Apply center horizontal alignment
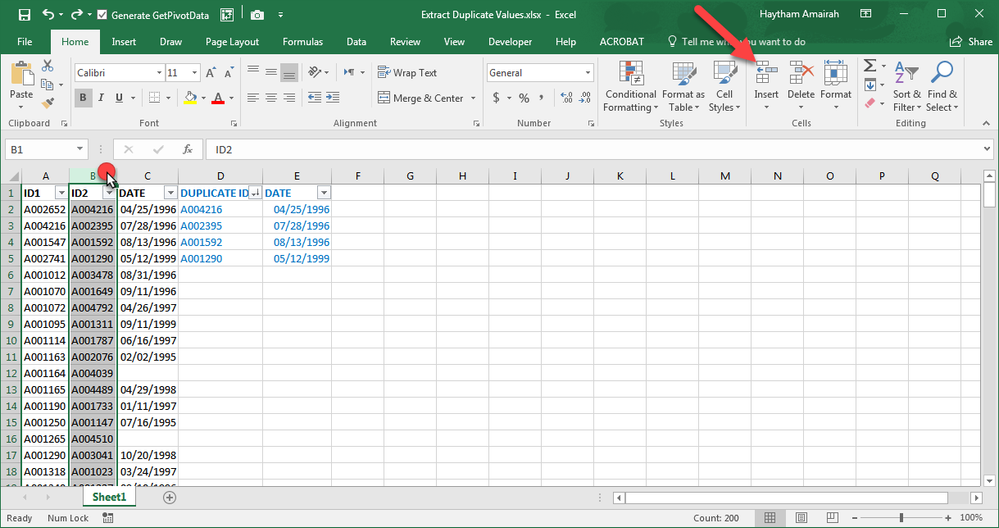Viewport: 999px width, 528px height. pos(271,97)
